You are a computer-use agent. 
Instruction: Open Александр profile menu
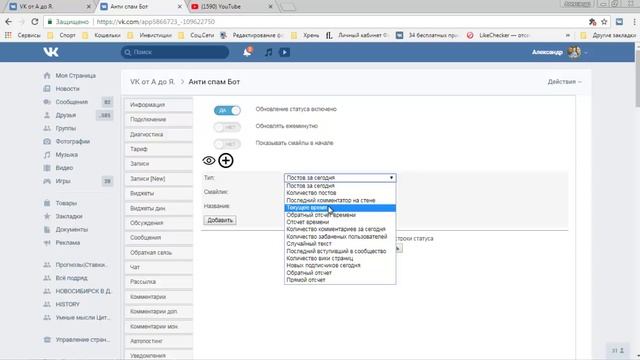(x=559, y=52)
